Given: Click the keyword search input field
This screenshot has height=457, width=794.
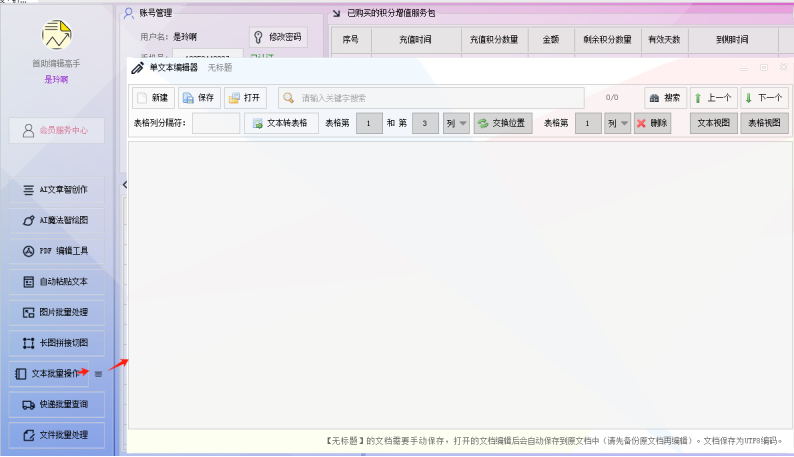Looking at the screenshot, I should pos(431,98).
